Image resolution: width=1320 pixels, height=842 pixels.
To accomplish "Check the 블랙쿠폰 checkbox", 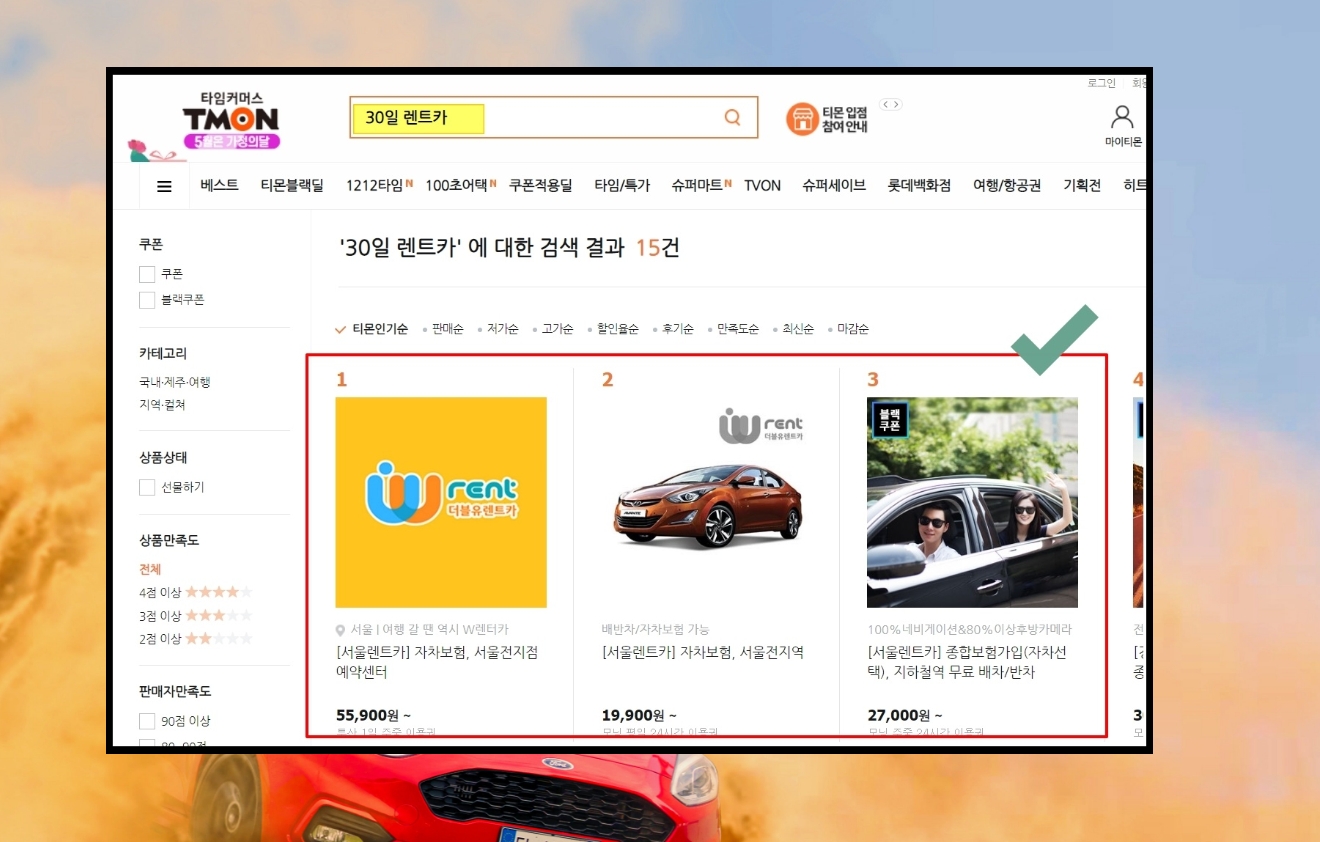I will (147, 300).
